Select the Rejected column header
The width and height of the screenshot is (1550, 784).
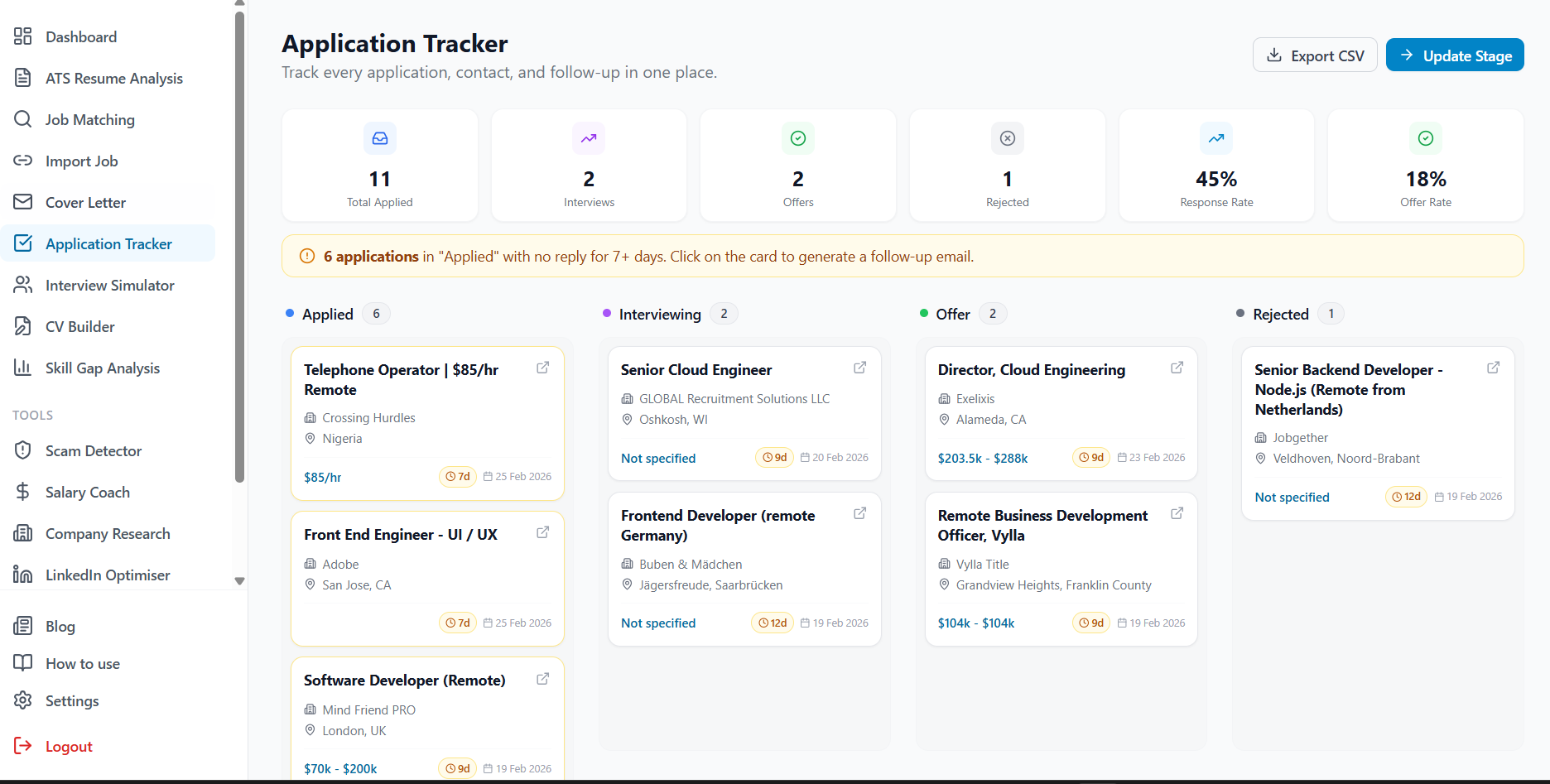1281,315
